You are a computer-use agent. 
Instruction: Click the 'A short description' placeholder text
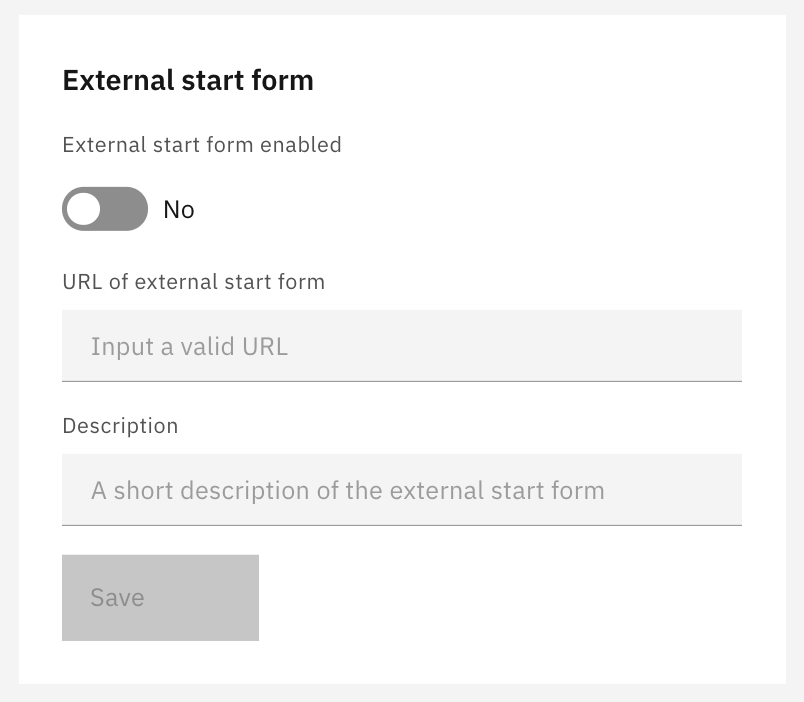347,491
